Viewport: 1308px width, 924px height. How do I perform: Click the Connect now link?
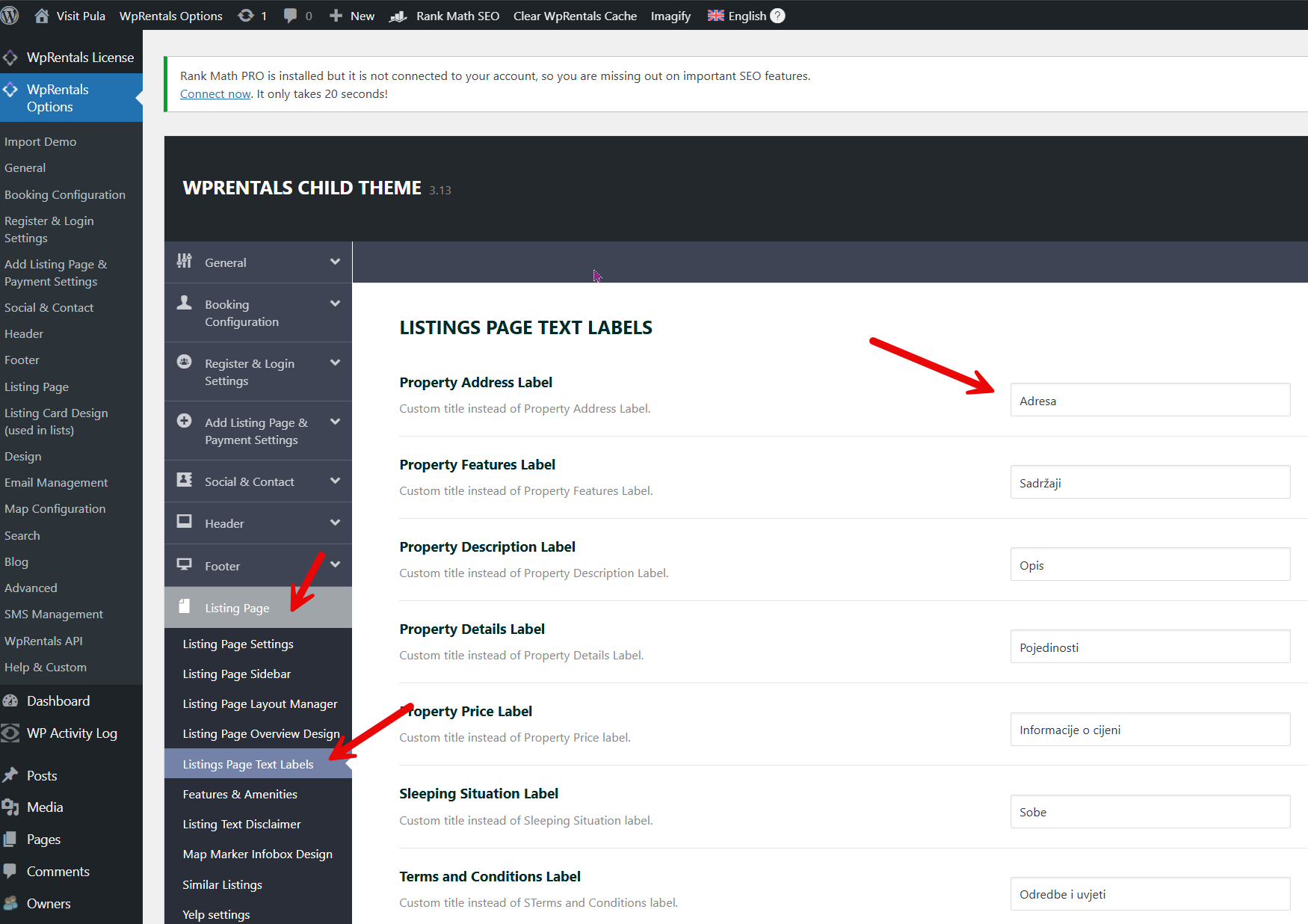(215, 94)
